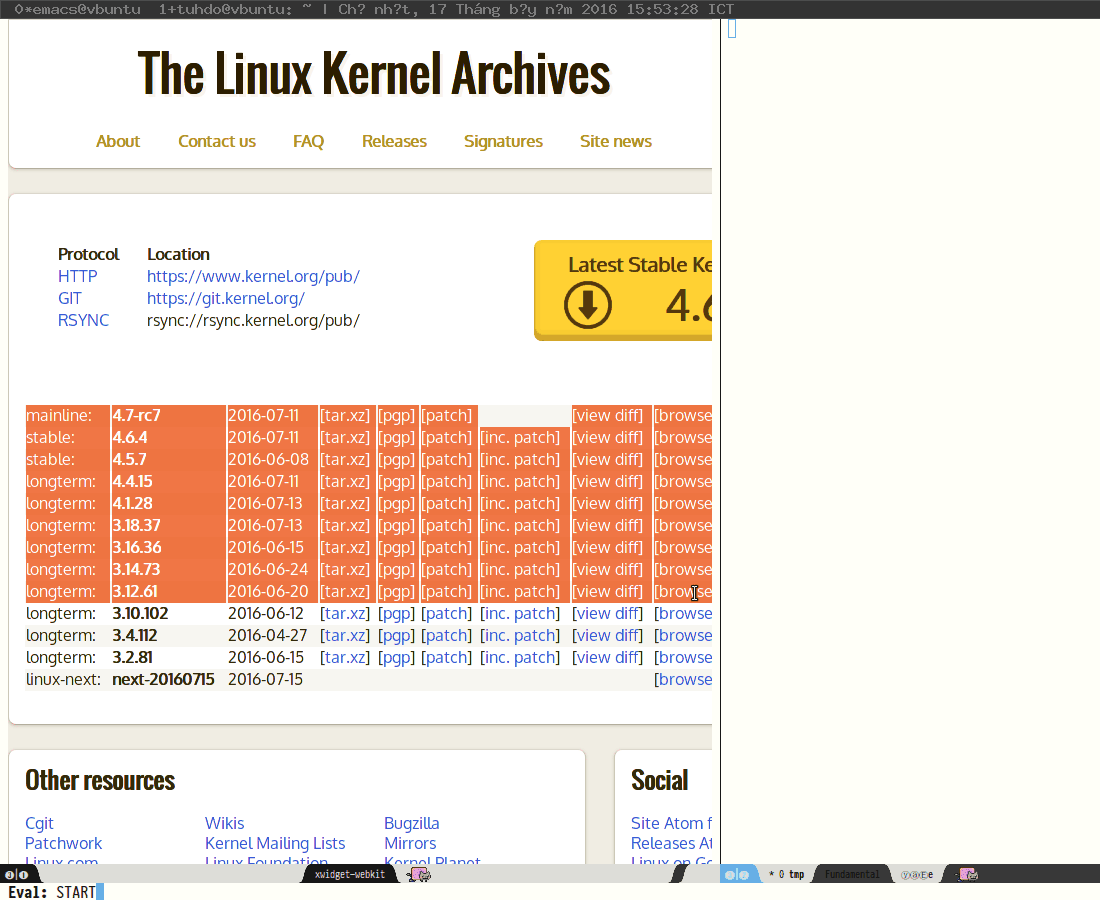Open pgp for longterm 3.2.81
Screen dimensions: 1100x900
pyautogui.click(x=396, y=657)
